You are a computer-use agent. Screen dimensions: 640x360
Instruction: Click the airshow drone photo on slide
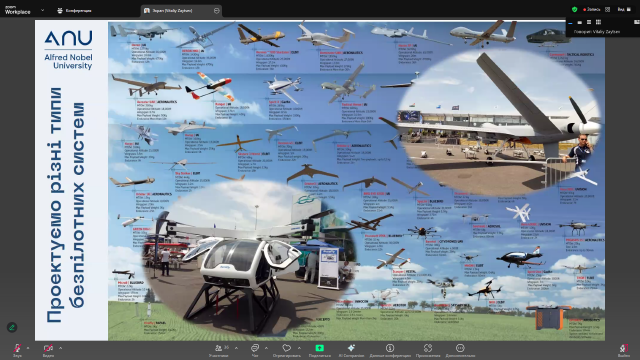pyautogui.click(x=500, y=122)
